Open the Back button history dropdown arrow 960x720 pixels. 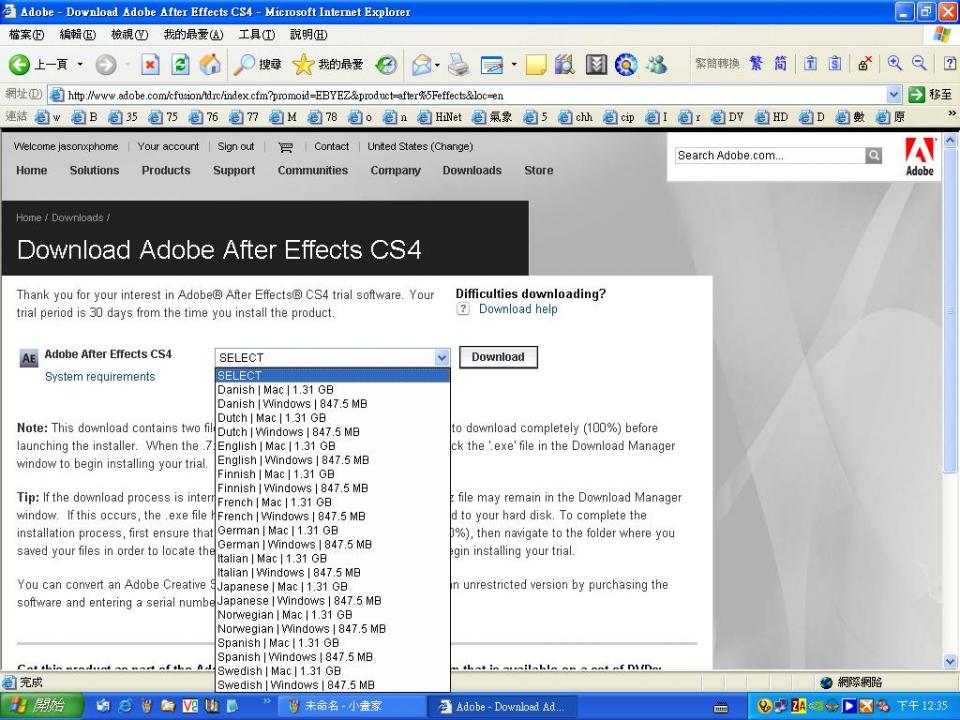tap(80, 64)
